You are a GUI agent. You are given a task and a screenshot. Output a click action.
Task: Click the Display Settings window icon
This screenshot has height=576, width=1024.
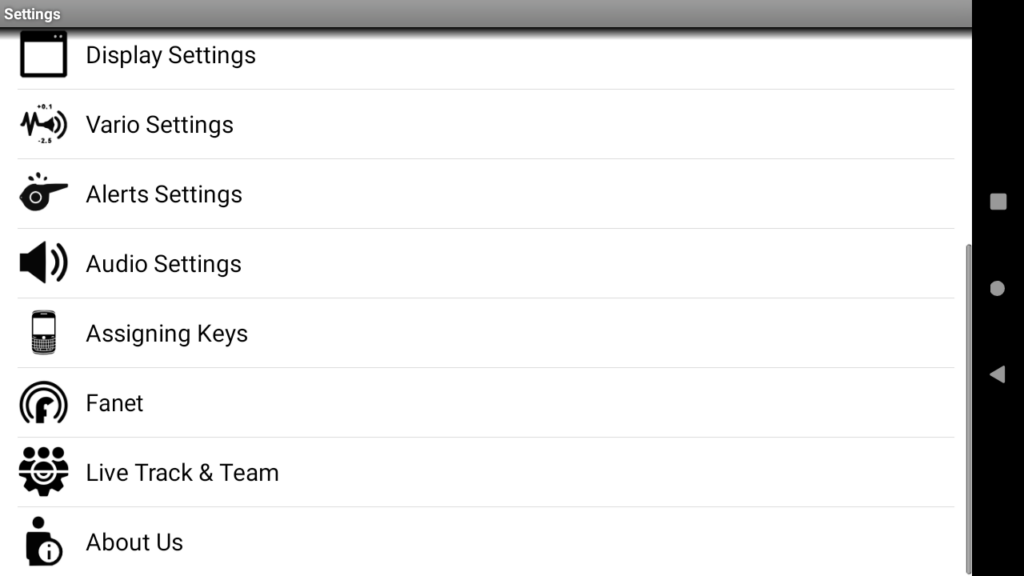pyautogui.click(x=43, y=54)
